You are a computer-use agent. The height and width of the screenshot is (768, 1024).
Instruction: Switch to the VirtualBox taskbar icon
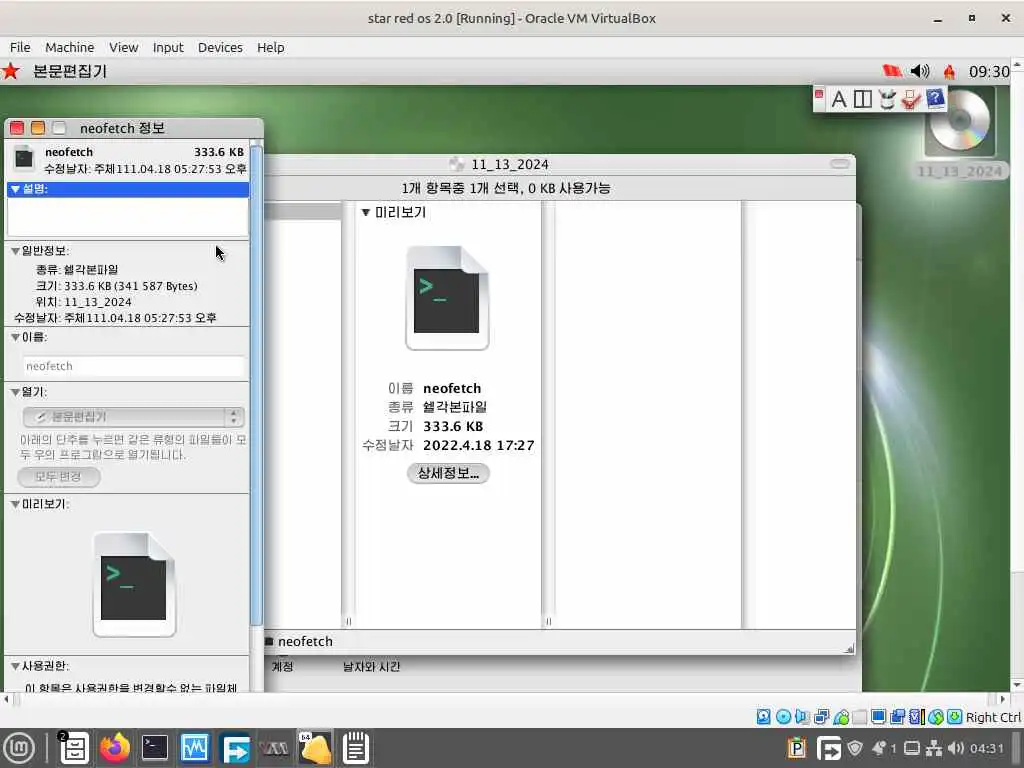pyautogui.click(x=274, y=748)
